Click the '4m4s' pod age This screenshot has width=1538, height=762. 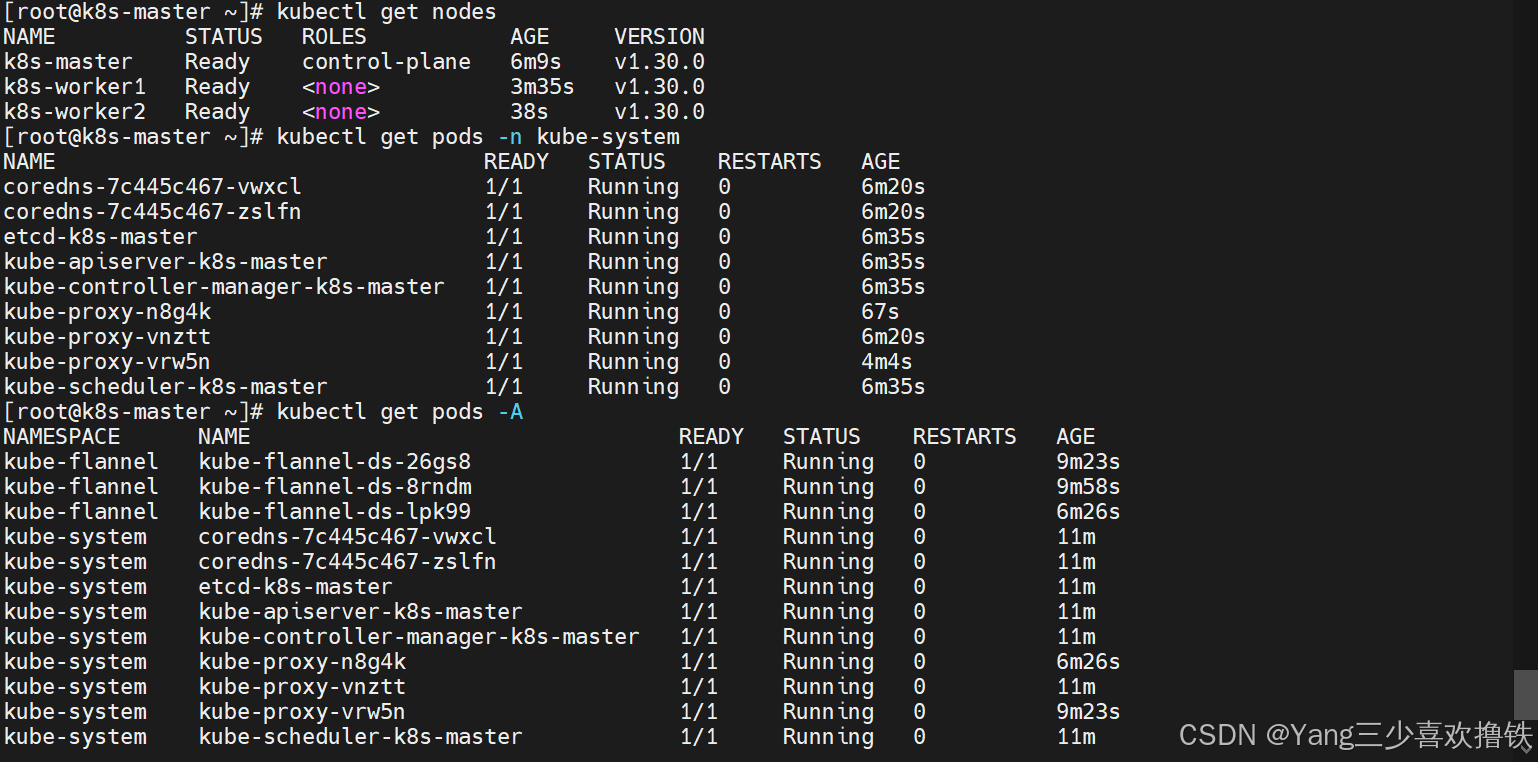(887, 362)
